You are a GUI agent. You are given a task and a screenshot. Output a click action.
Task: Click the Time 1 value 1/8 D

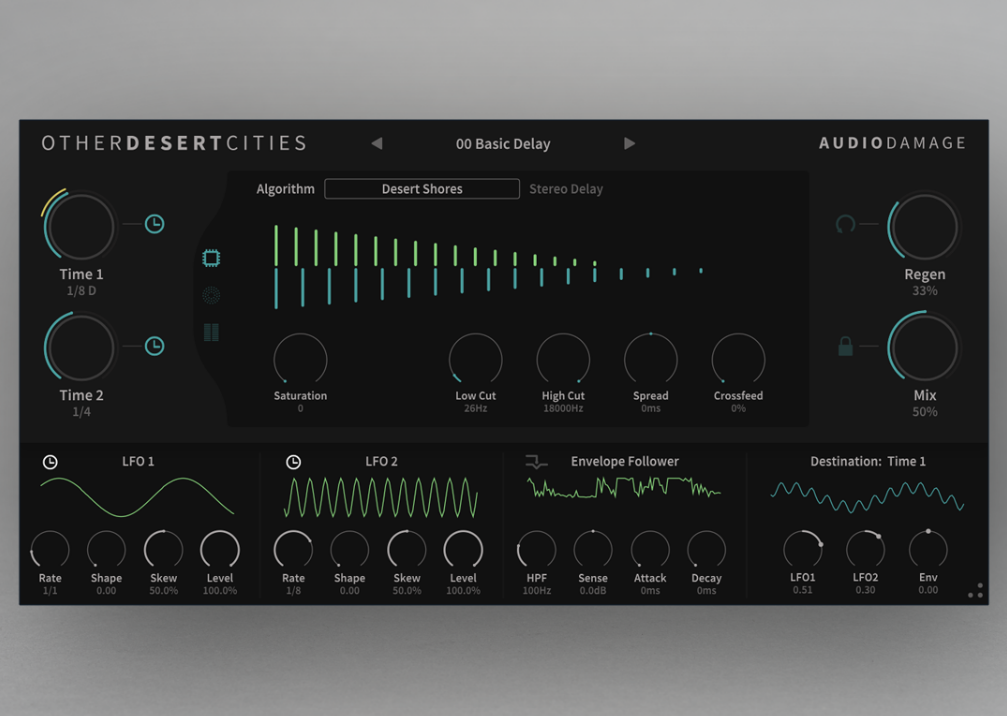tap(82, 290)
